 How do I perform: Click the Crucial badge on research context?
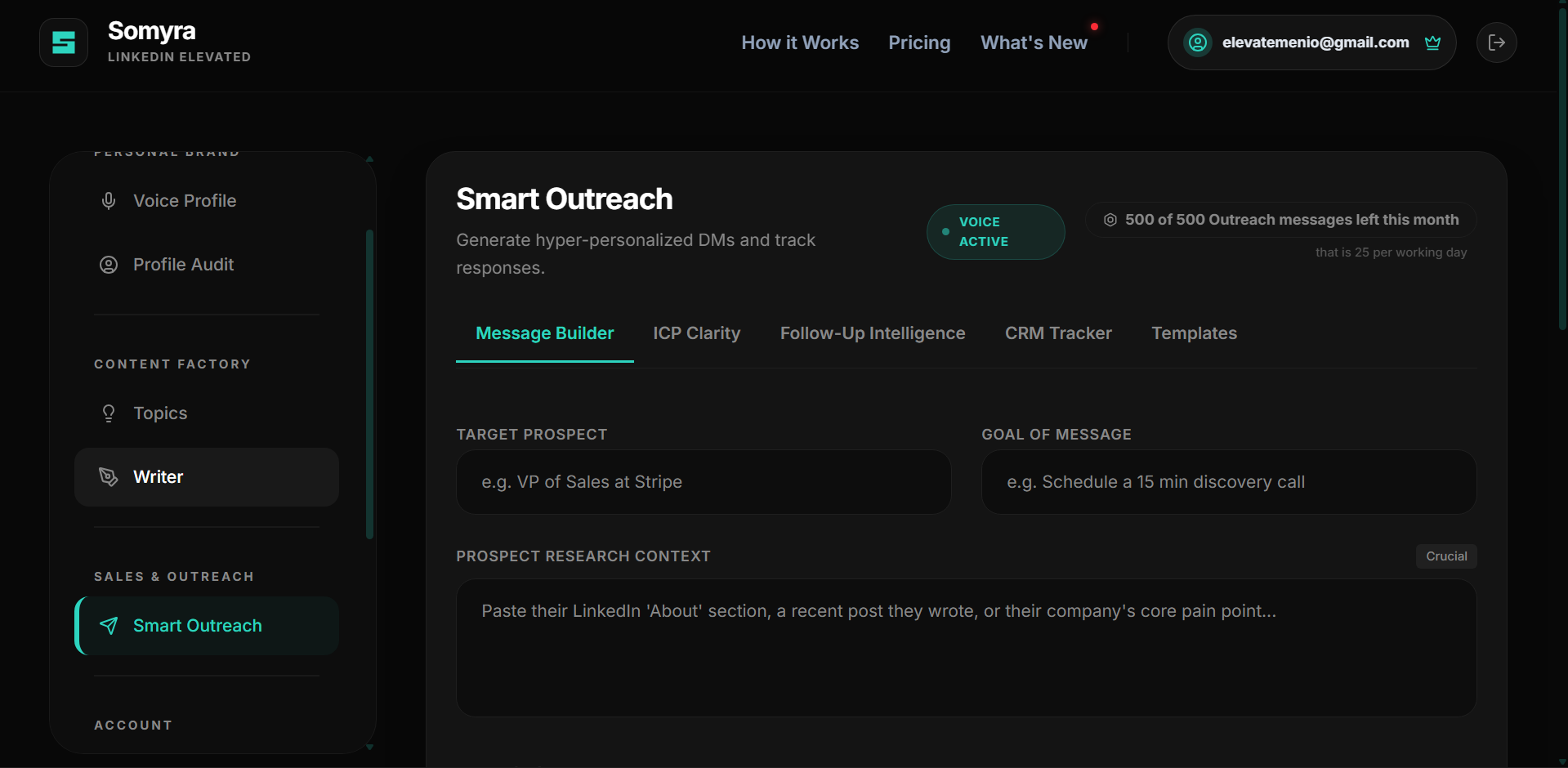pyautogui.click(x=1445, y=556)
